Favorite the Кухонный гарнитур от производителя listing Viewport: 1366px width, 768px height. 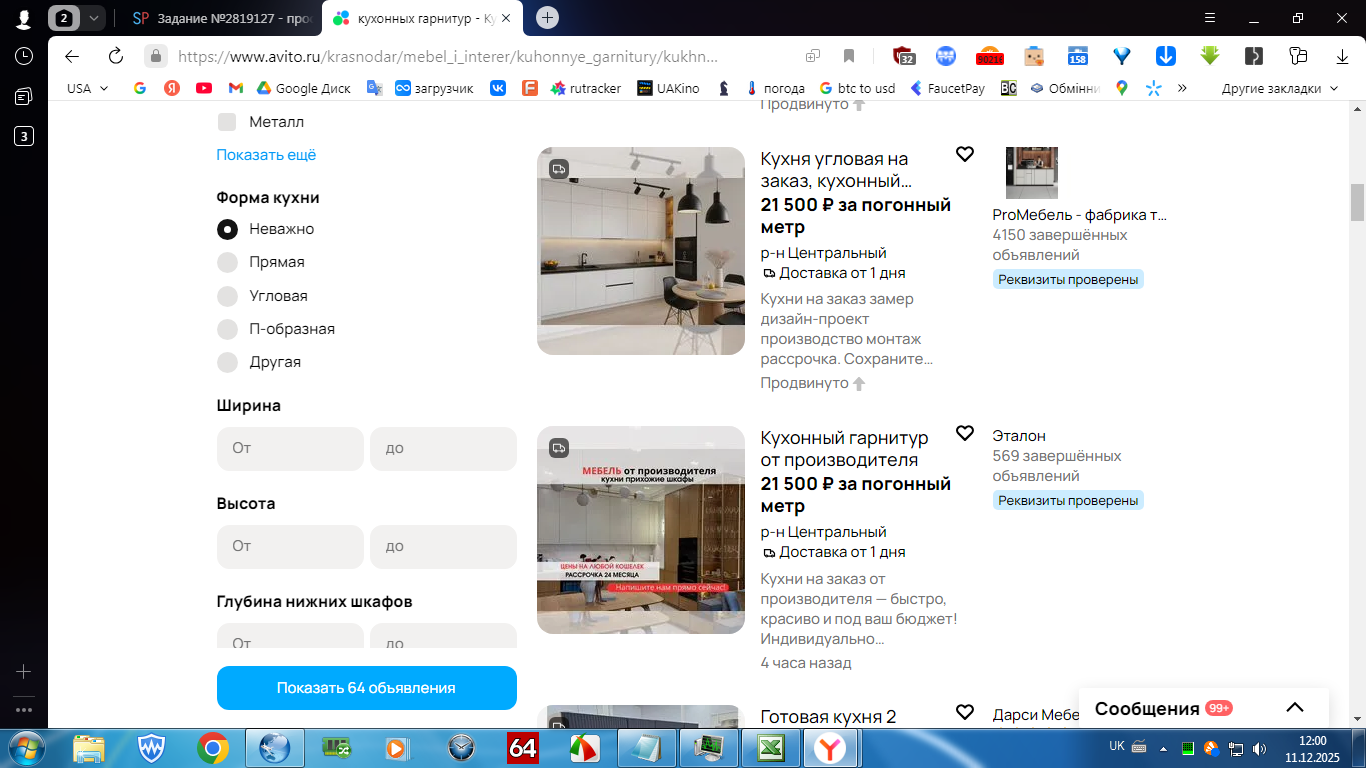pyautogui.click(x=964, y=433)
